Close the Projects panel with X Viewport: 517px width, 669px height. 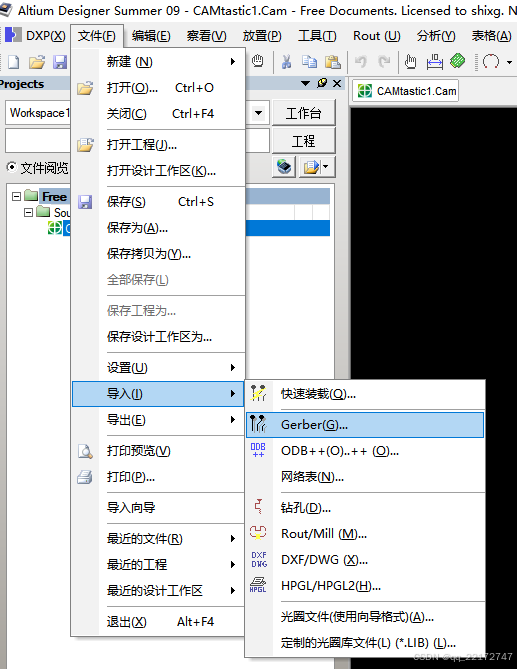337,83
